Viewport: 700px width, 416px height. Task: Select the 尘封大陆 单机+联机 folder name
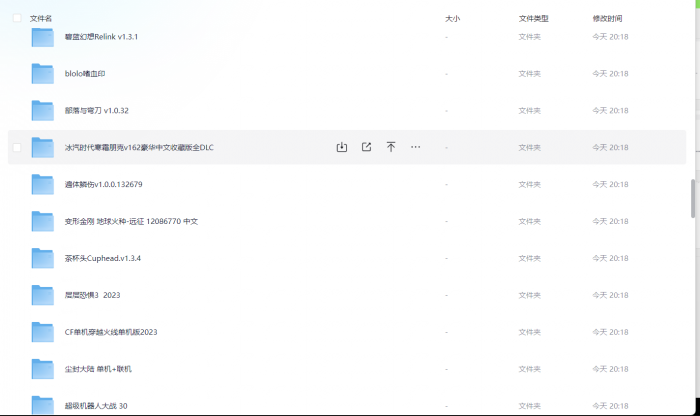(x=98, y=369)
